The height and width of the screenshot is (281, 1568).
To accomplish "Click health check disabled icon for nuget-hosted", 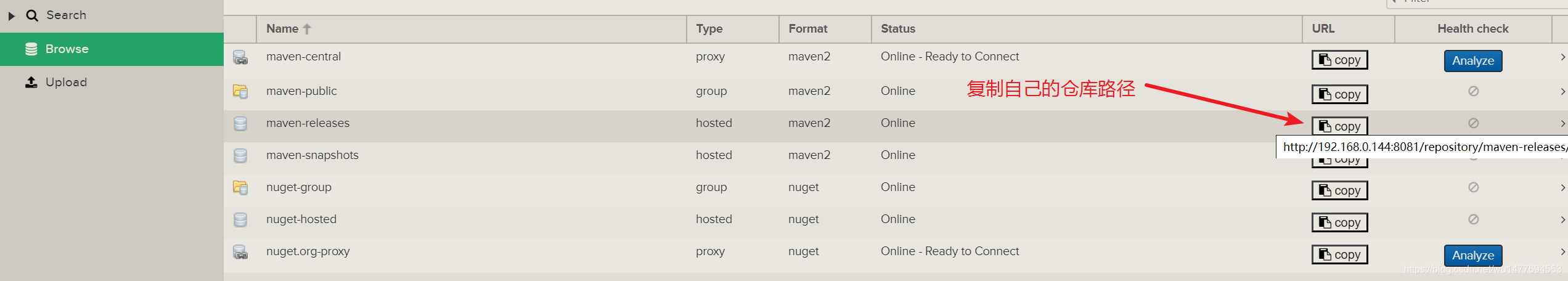I will pos(1473,219).
